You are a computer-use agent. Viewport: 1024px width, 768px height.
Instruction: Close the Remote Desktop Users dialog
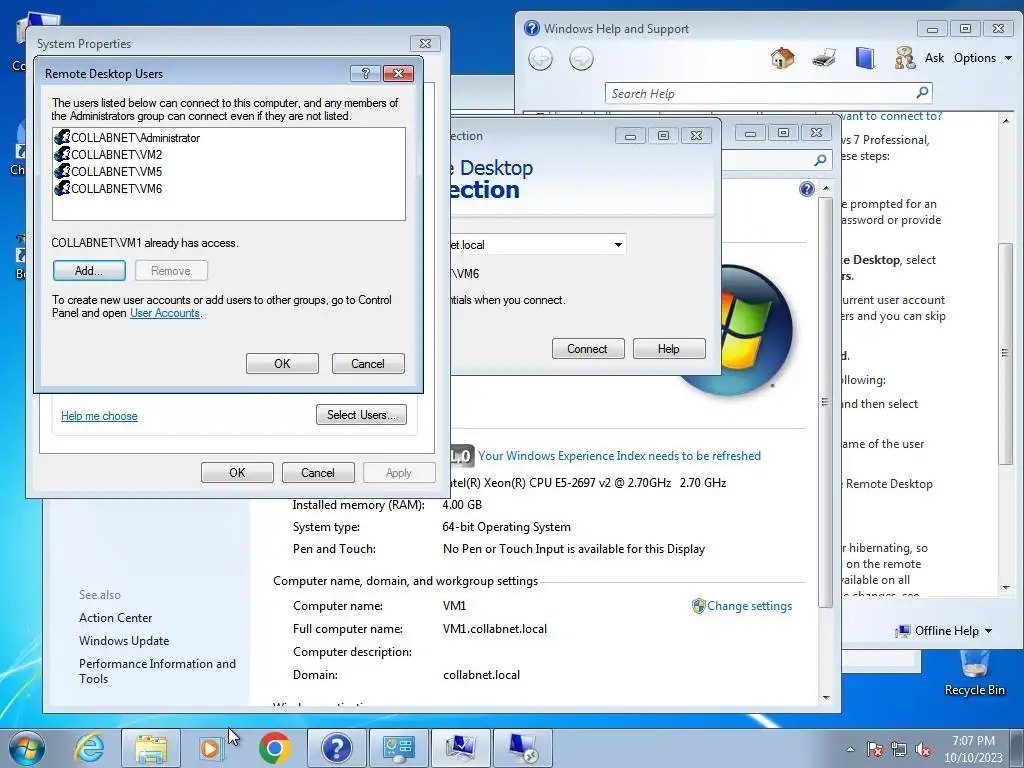398,73
